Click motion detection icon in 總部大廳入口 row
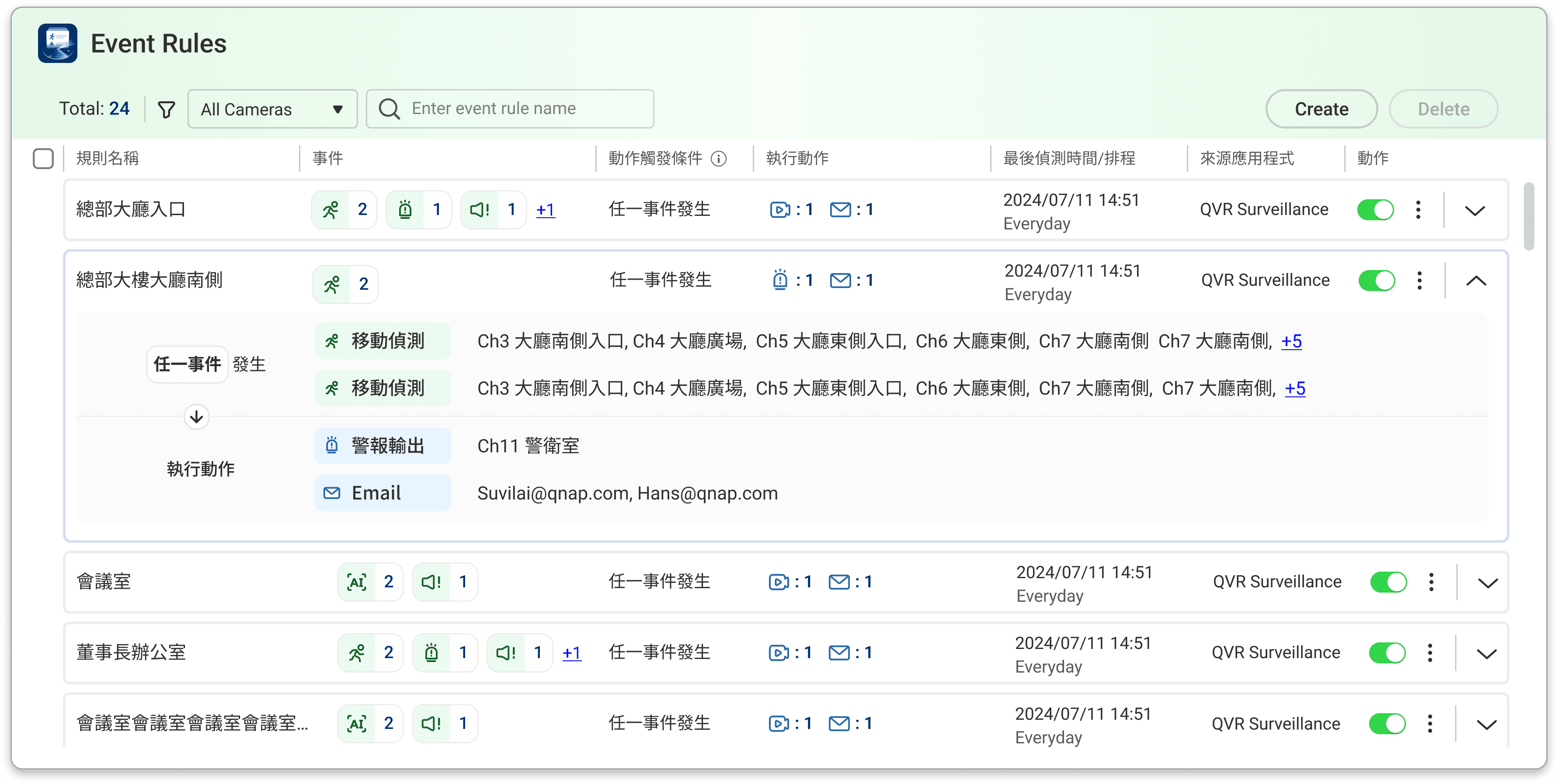Viewport: 1558px width, 784px height. pyautogui.click(x=331, y=210)
